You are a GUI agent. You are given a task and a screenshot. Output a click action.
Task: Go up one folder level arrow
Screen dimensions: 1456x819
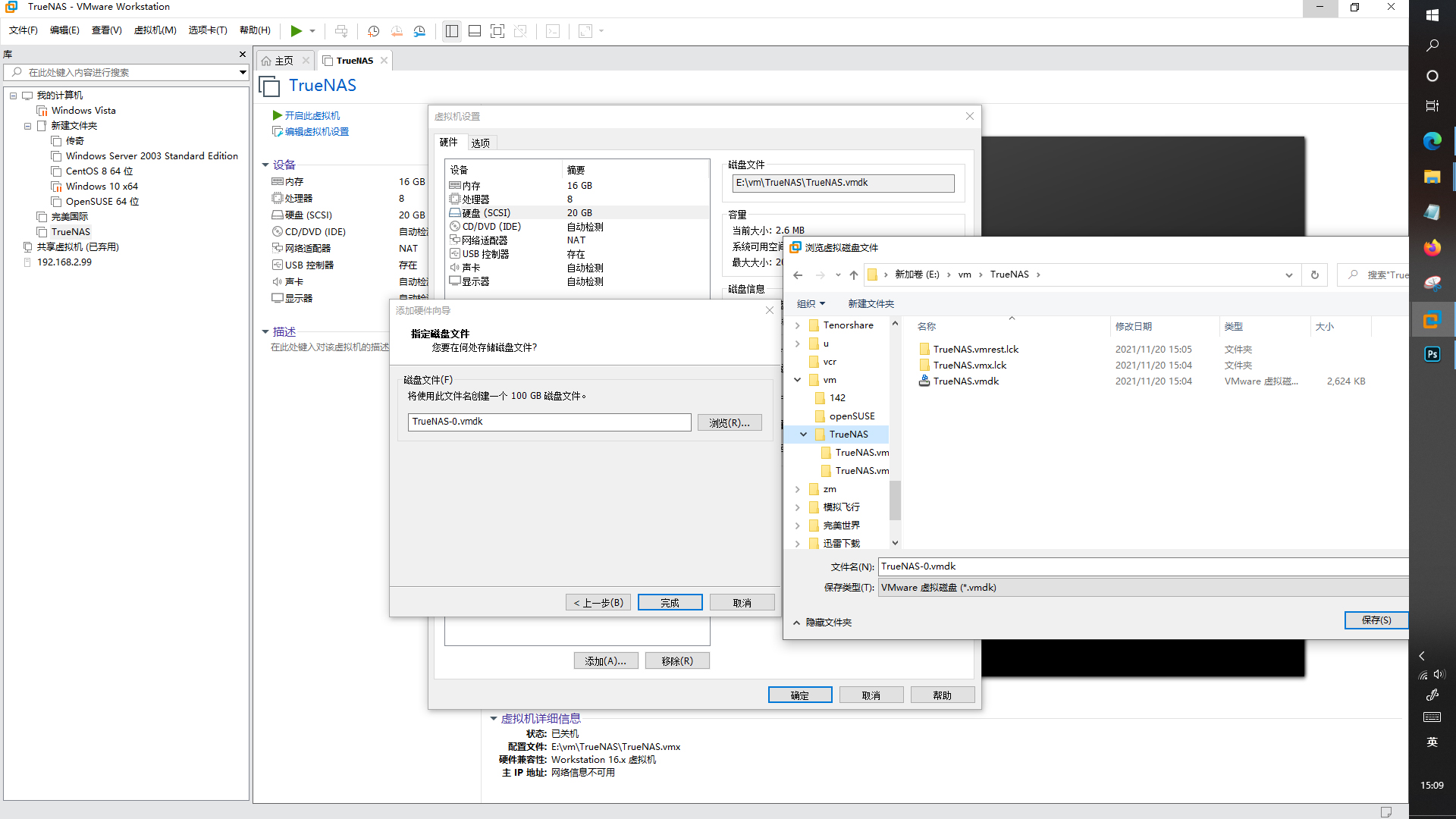[854, 275]
